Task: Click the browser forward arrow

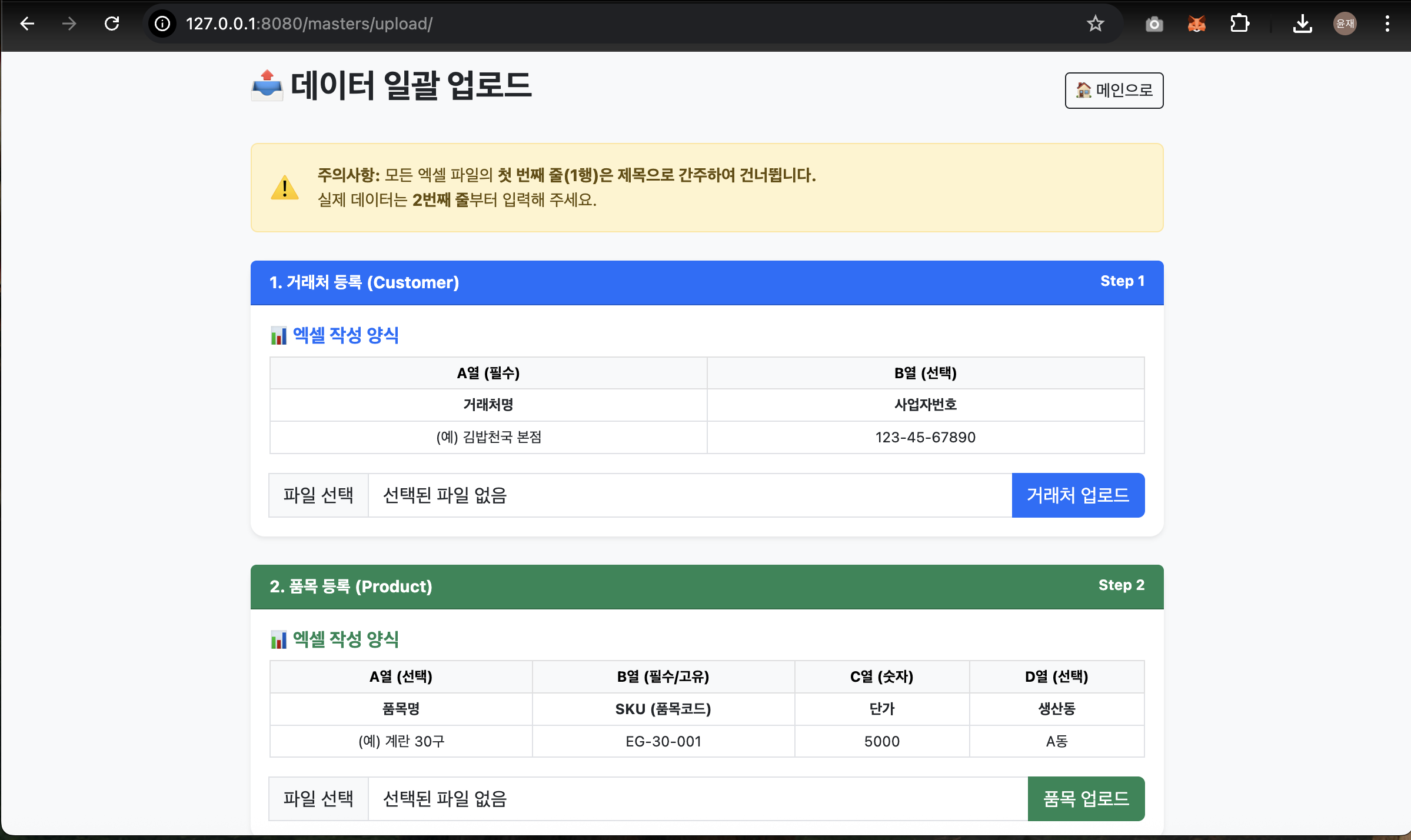Action: [69, 24]
